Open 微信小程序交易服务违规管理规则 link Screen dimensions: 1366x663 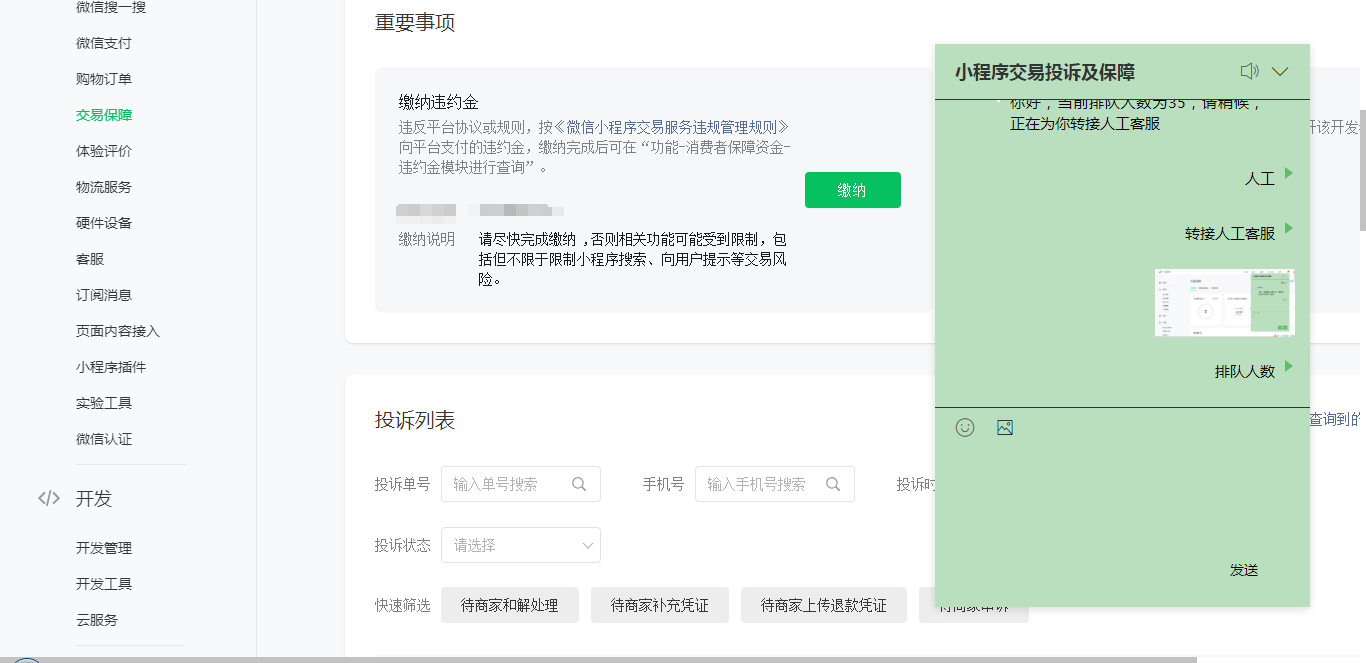pos(672,127)
